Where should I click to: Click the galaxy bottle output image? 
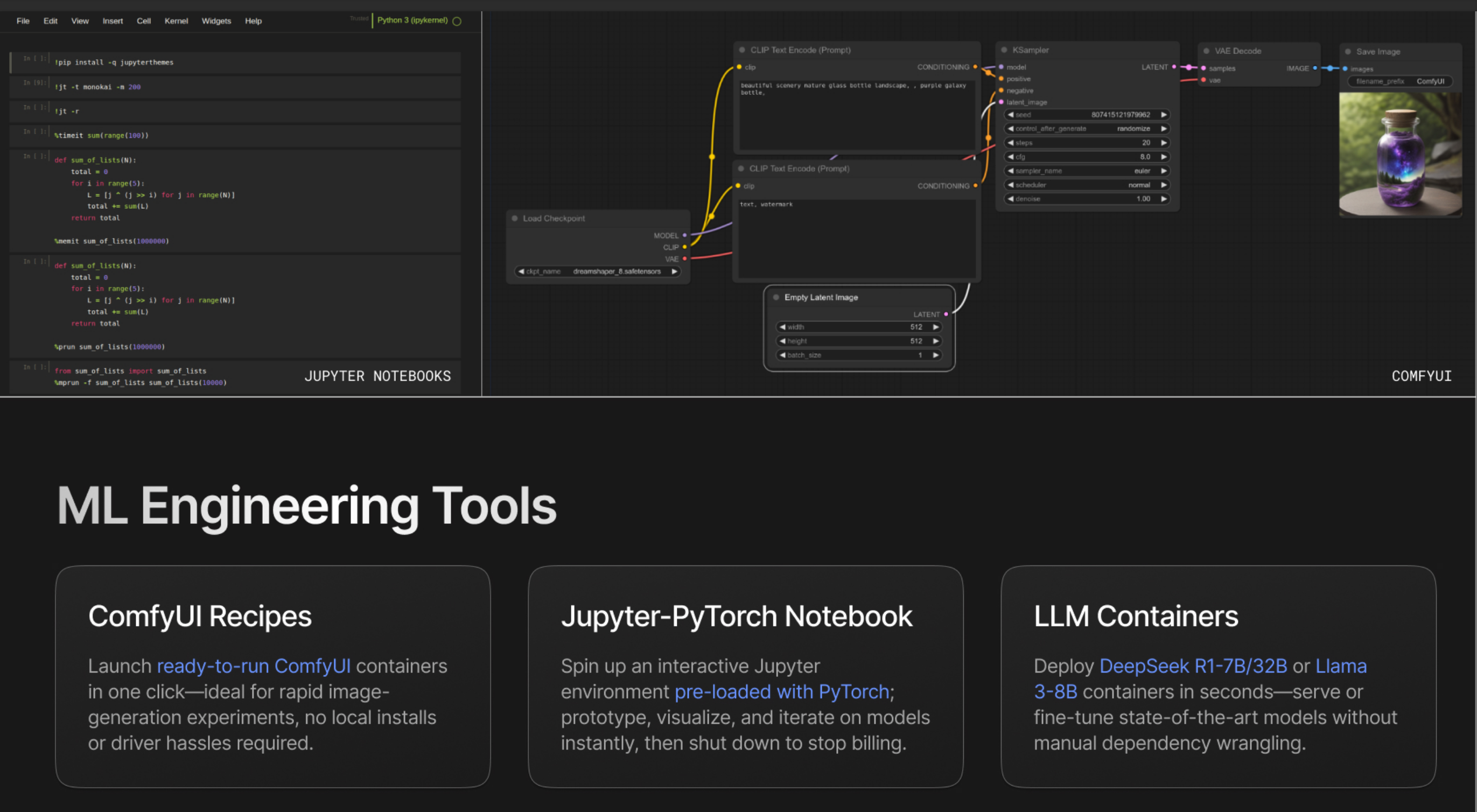[1399, 155]
